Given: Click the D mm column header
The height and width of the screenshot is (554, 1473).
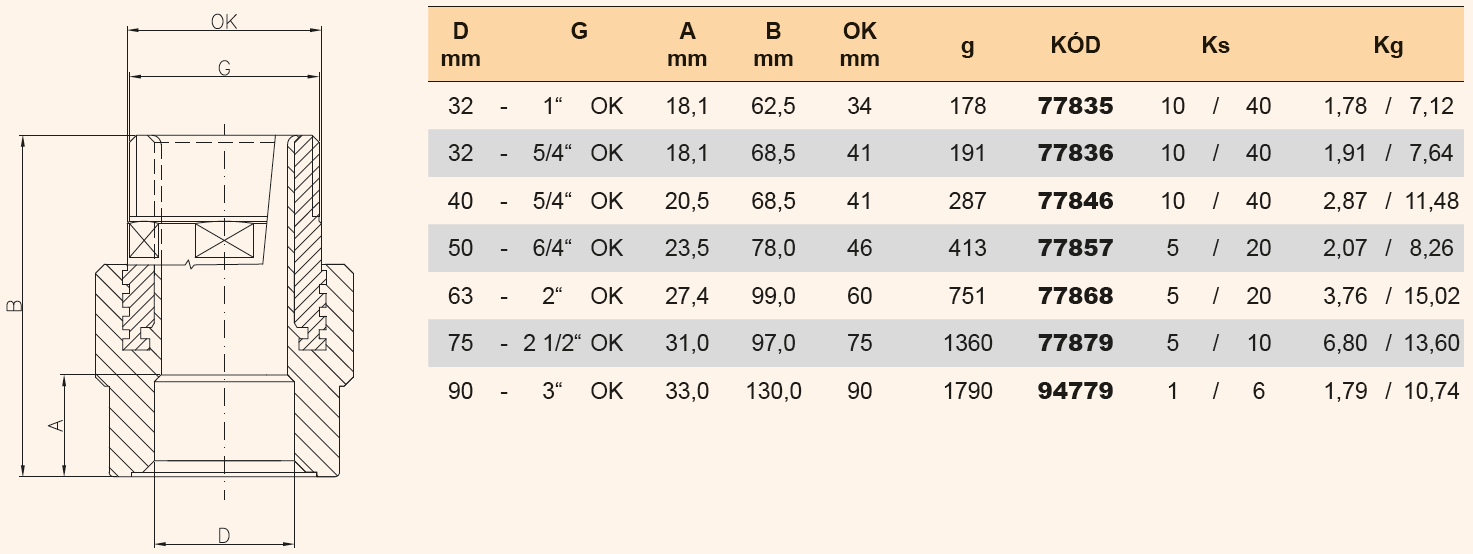Looking at the screenshot, I should 461,45.
